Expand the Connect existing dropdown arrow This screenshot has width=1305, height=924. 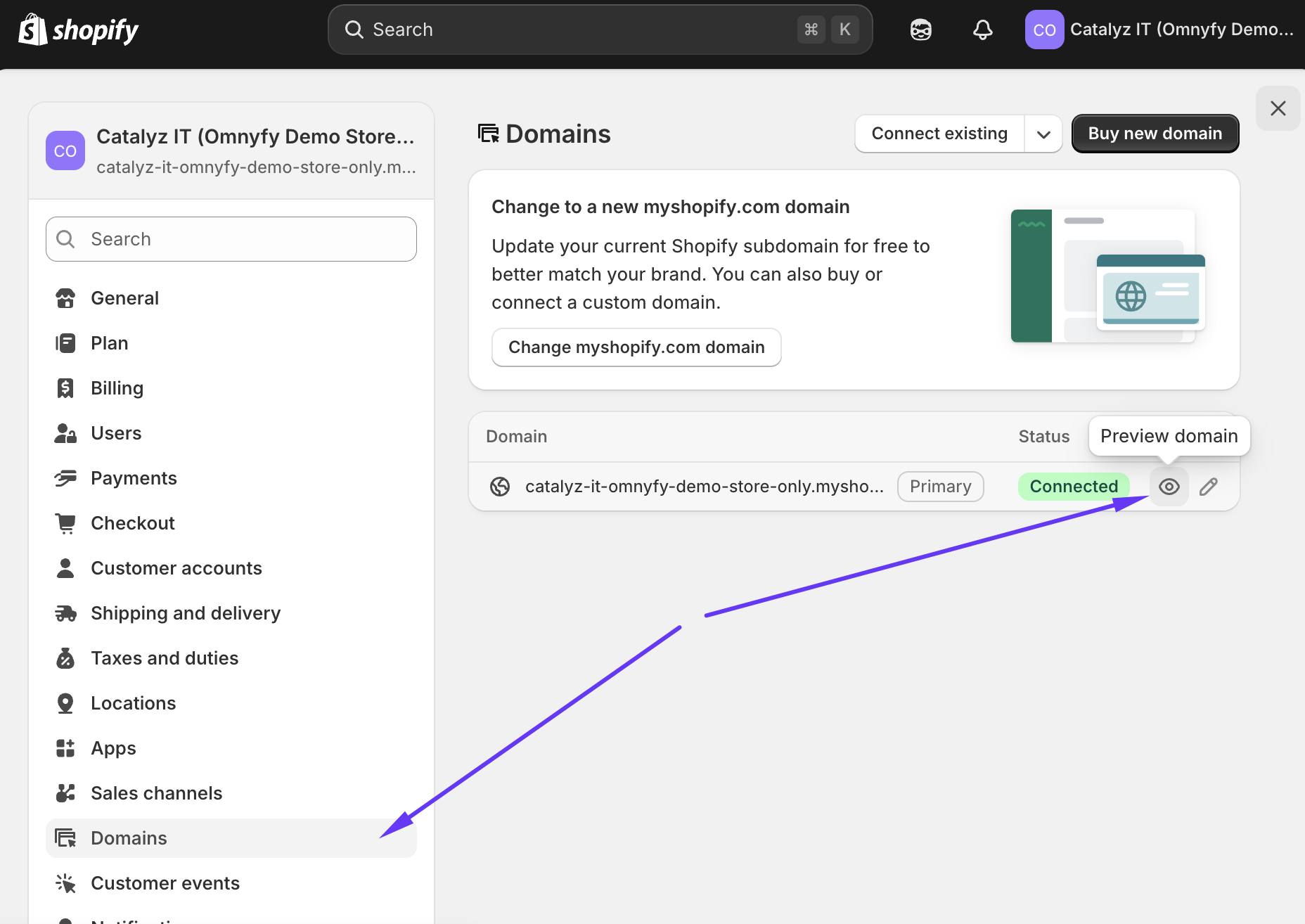click(1043, 134)
